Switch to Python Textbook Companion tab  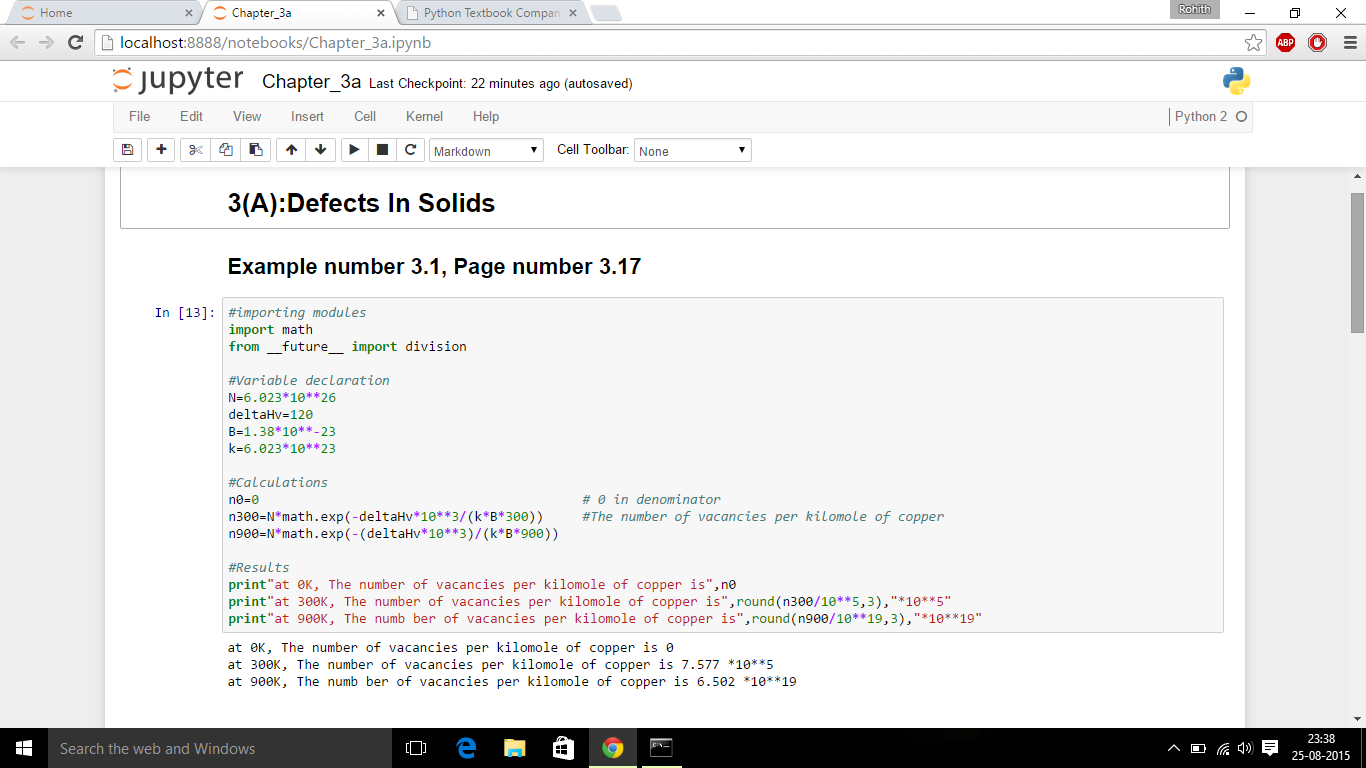(x=490, y=13)
